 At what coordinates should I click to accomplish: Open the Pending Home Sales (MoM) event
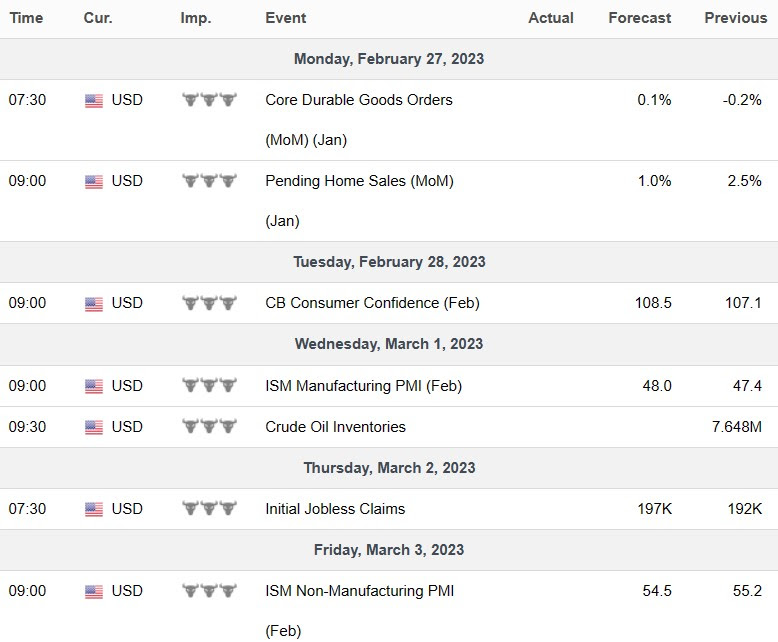359,181
